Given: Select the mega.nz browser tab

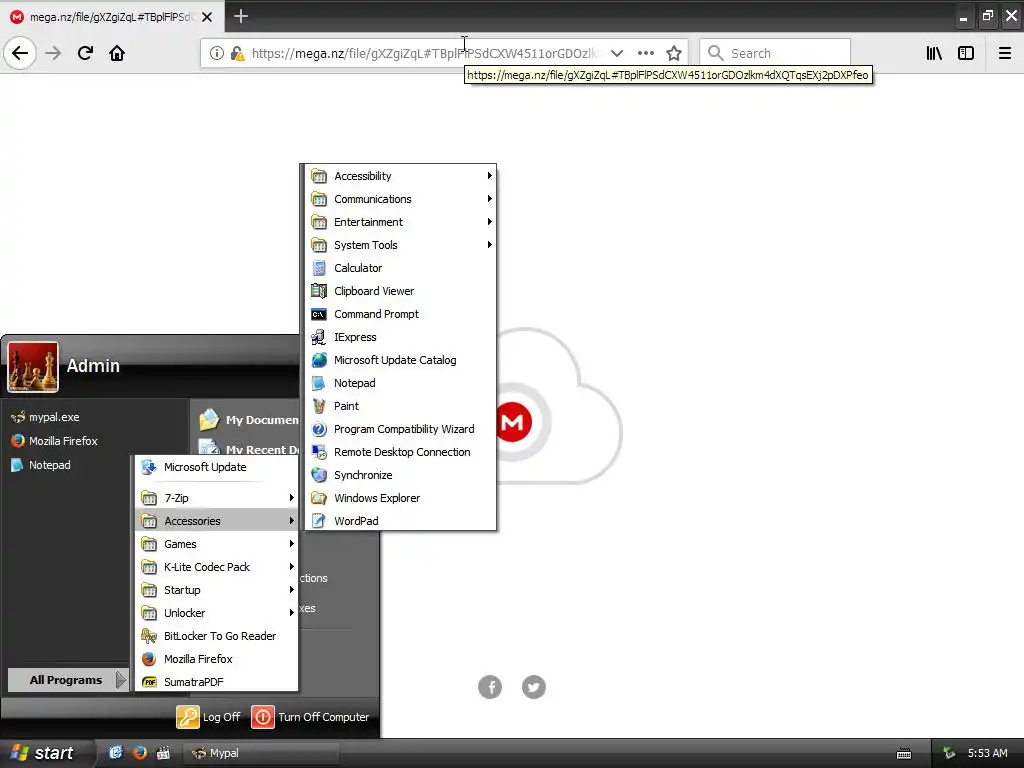Looking at the screenshot, I should tap(111, 17).
